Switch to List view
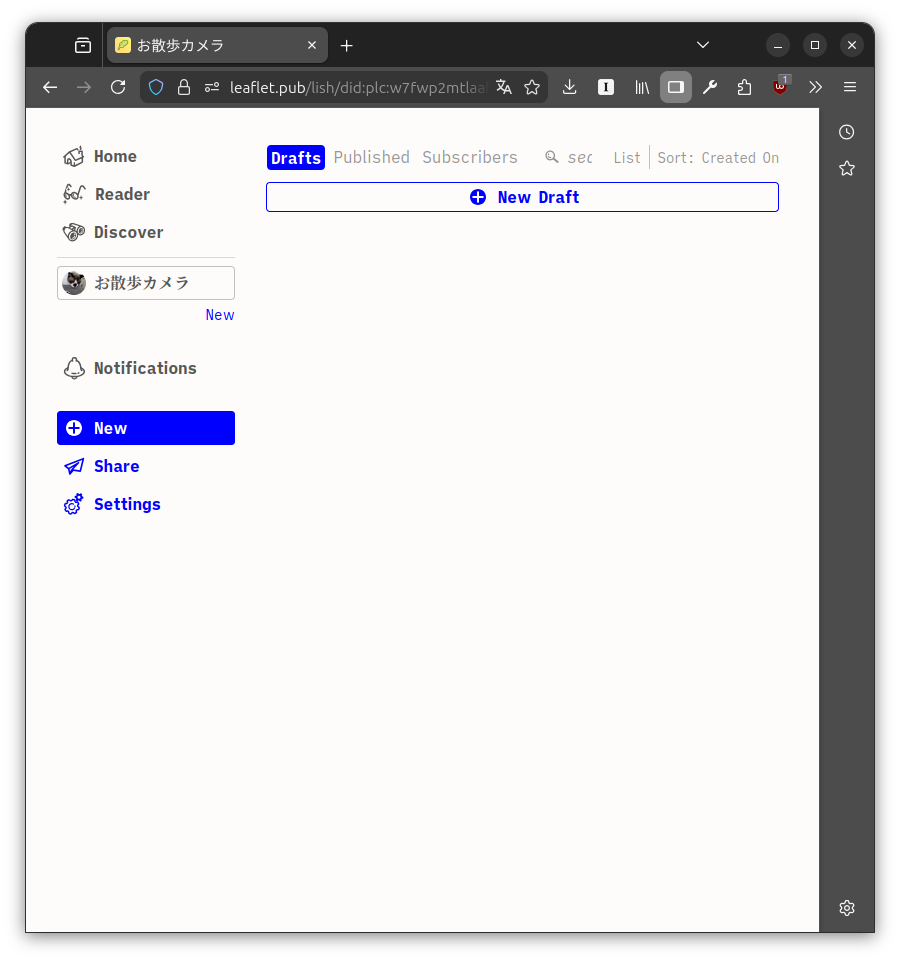 pos(626,157)
